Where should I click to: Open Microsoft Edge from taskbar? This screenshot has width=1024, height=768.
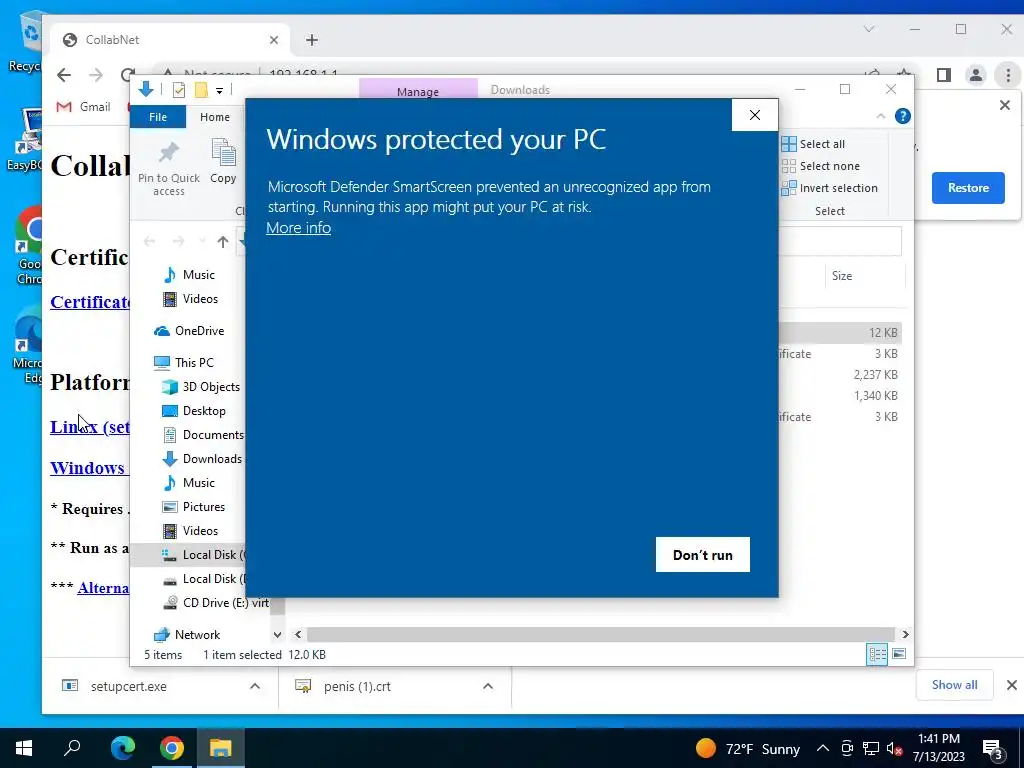123,748
